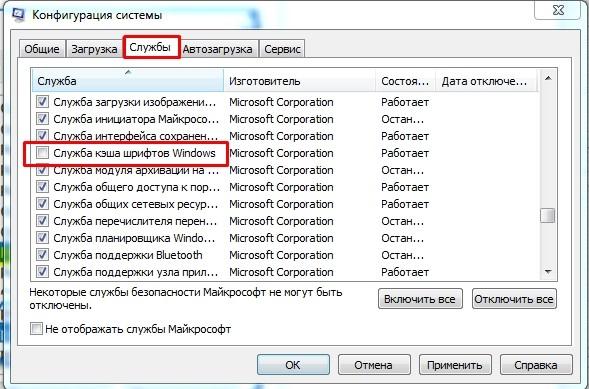Screen dimensions: 589x389
Task: Sort by Состояние column header
Action: pyautogui.click(x=405, y=81)
